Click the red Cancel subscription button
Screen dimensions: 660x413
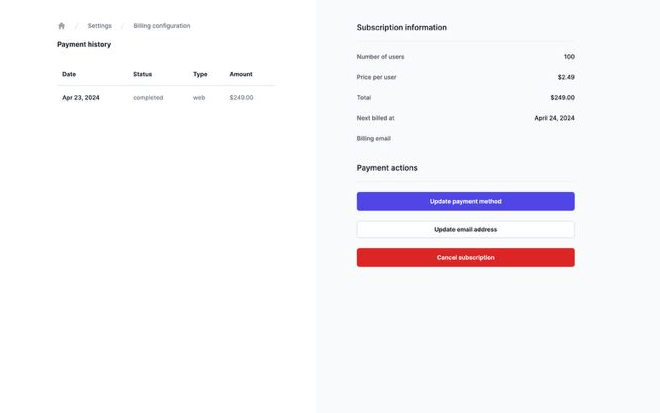[x=465, y=257]
